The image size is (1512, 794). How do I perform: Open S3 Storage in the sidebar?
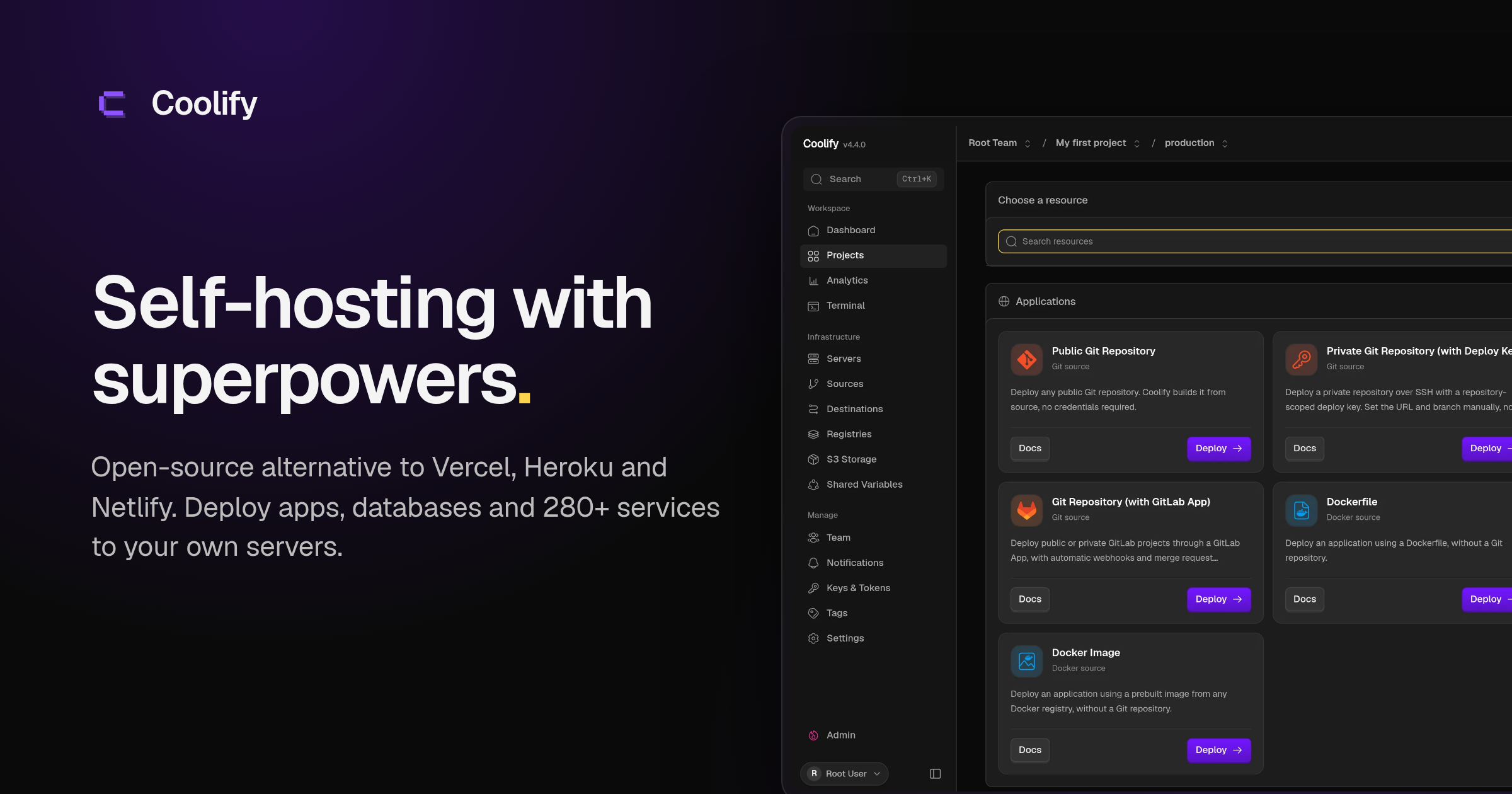(x=873, y=459)
